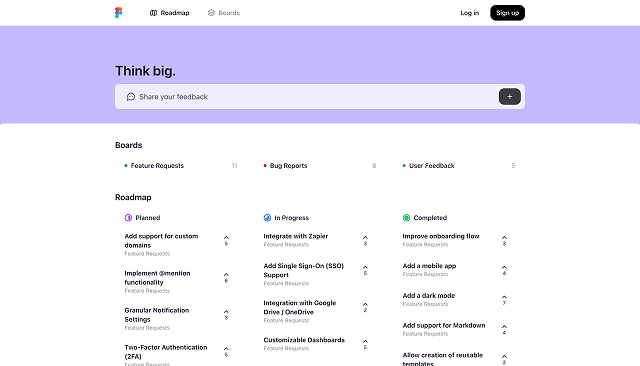Open the Boards nav tab

pos(224,13)
